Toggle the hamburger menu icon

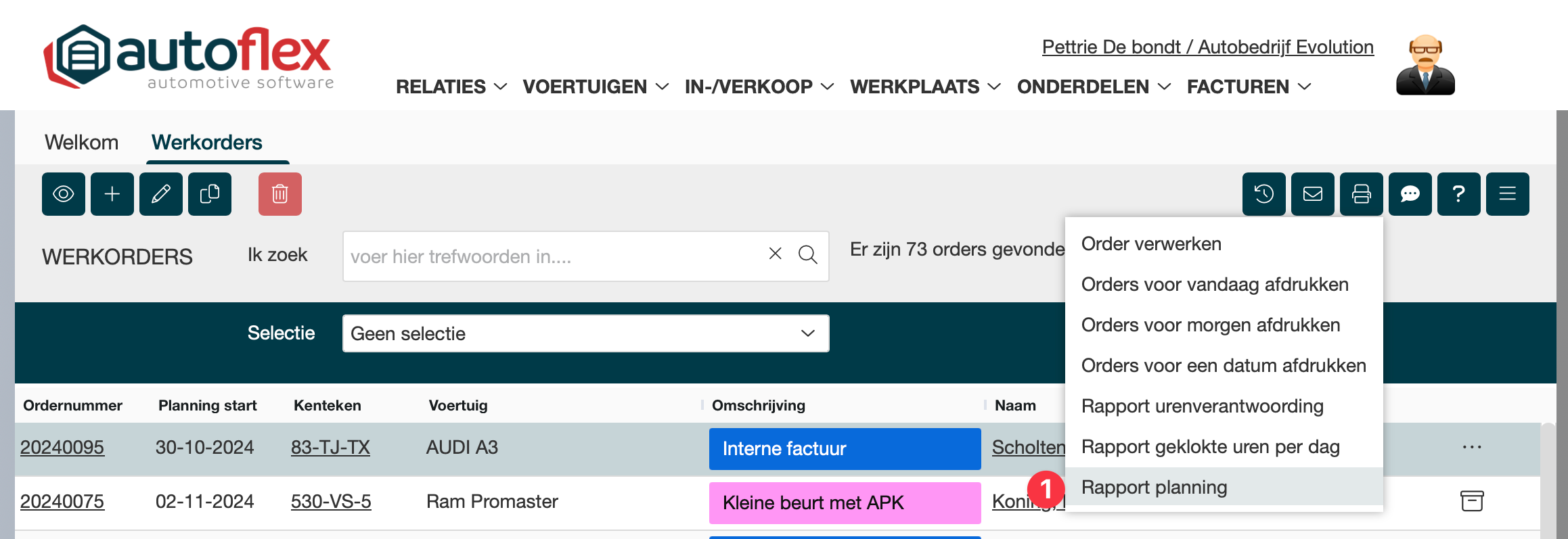1507,194
